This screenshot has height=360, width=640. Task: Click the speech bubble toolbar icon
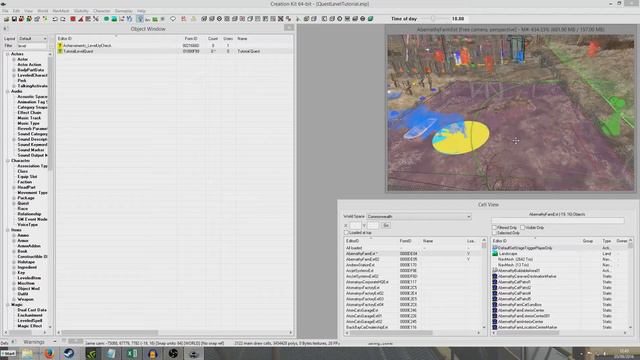173,19
